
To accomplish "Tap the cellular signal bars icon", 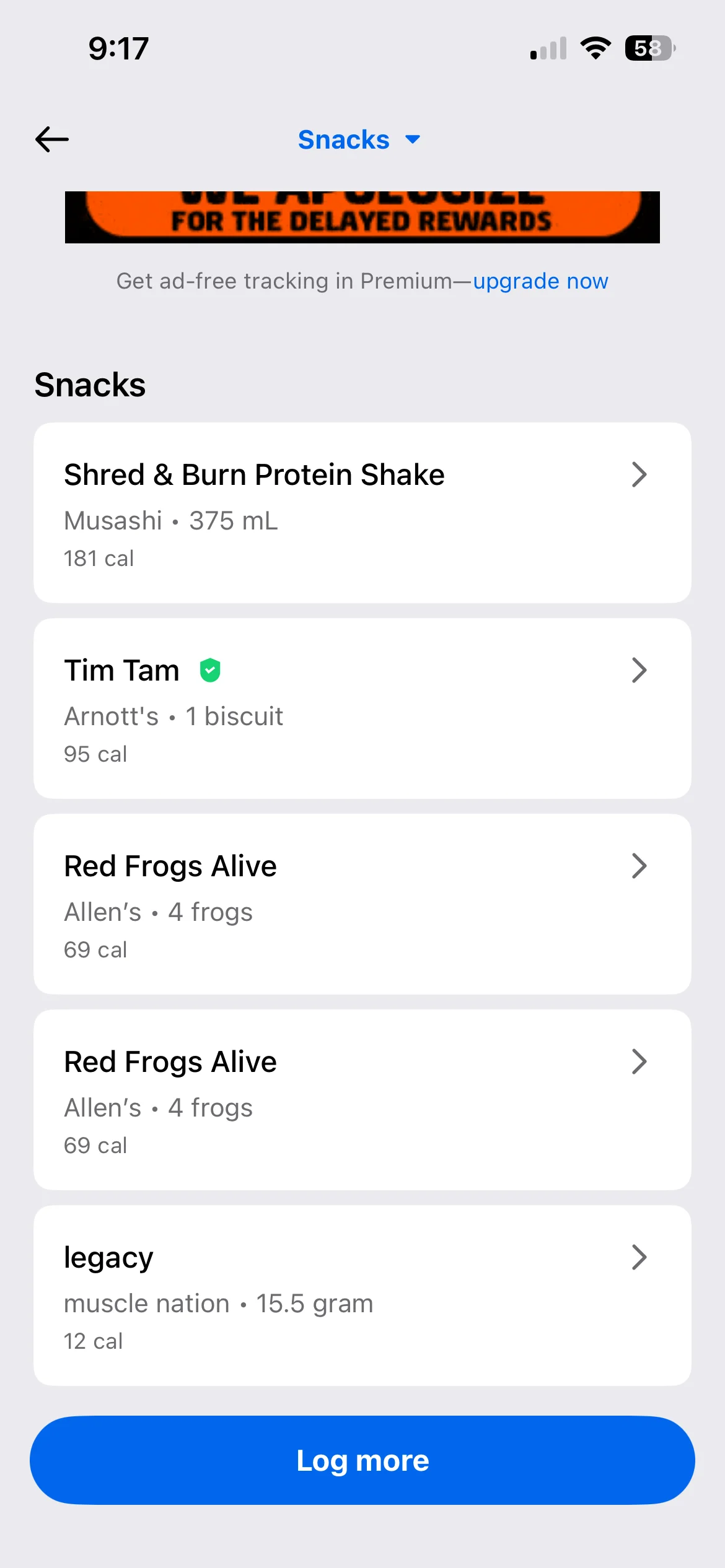I will pyautogui.click(x=548, y=49).
